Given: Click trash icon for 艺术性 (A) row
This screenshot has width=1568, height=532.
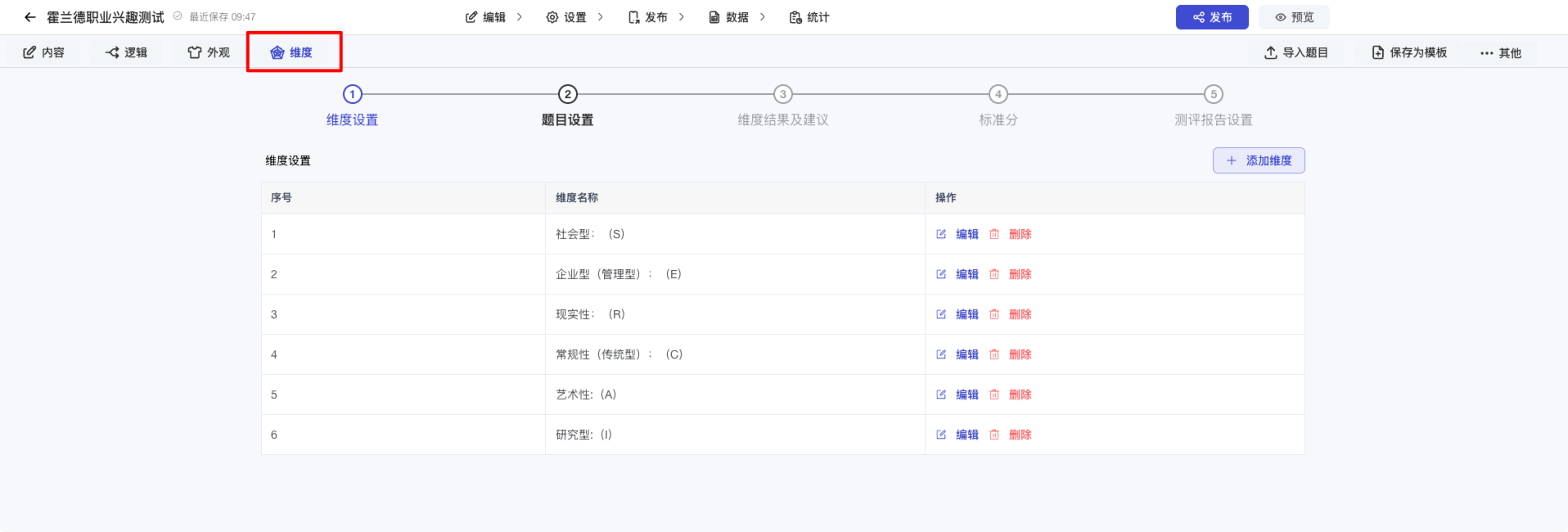Looking at the screenshot, I should pyautogui.click(x=994, y=394).
